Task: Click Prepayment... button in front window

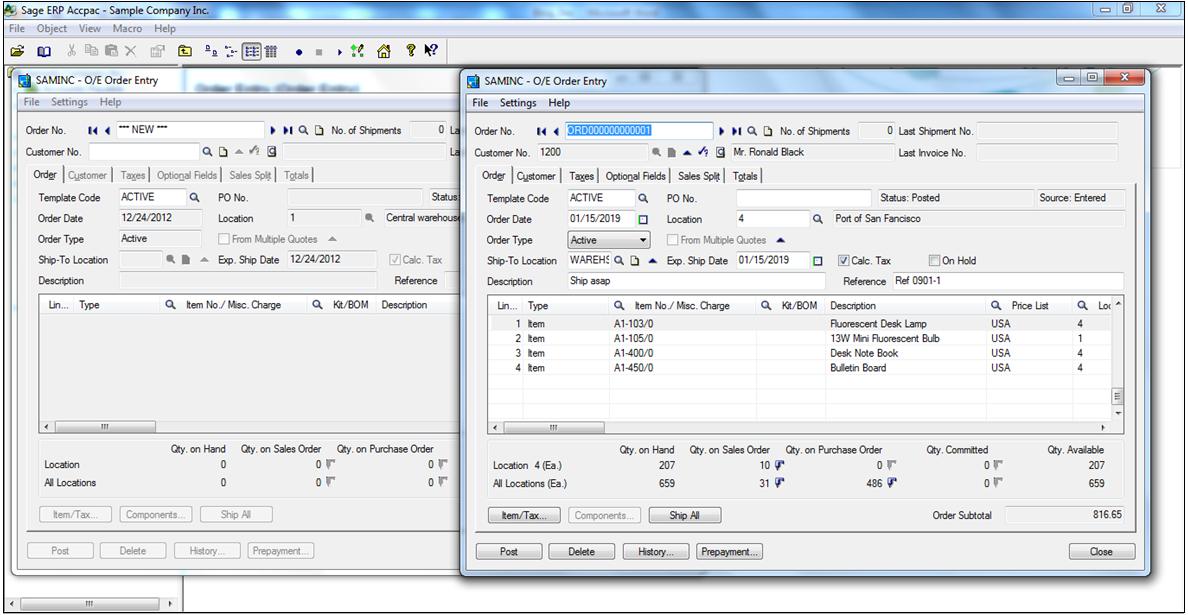Action: click(730, 551)
